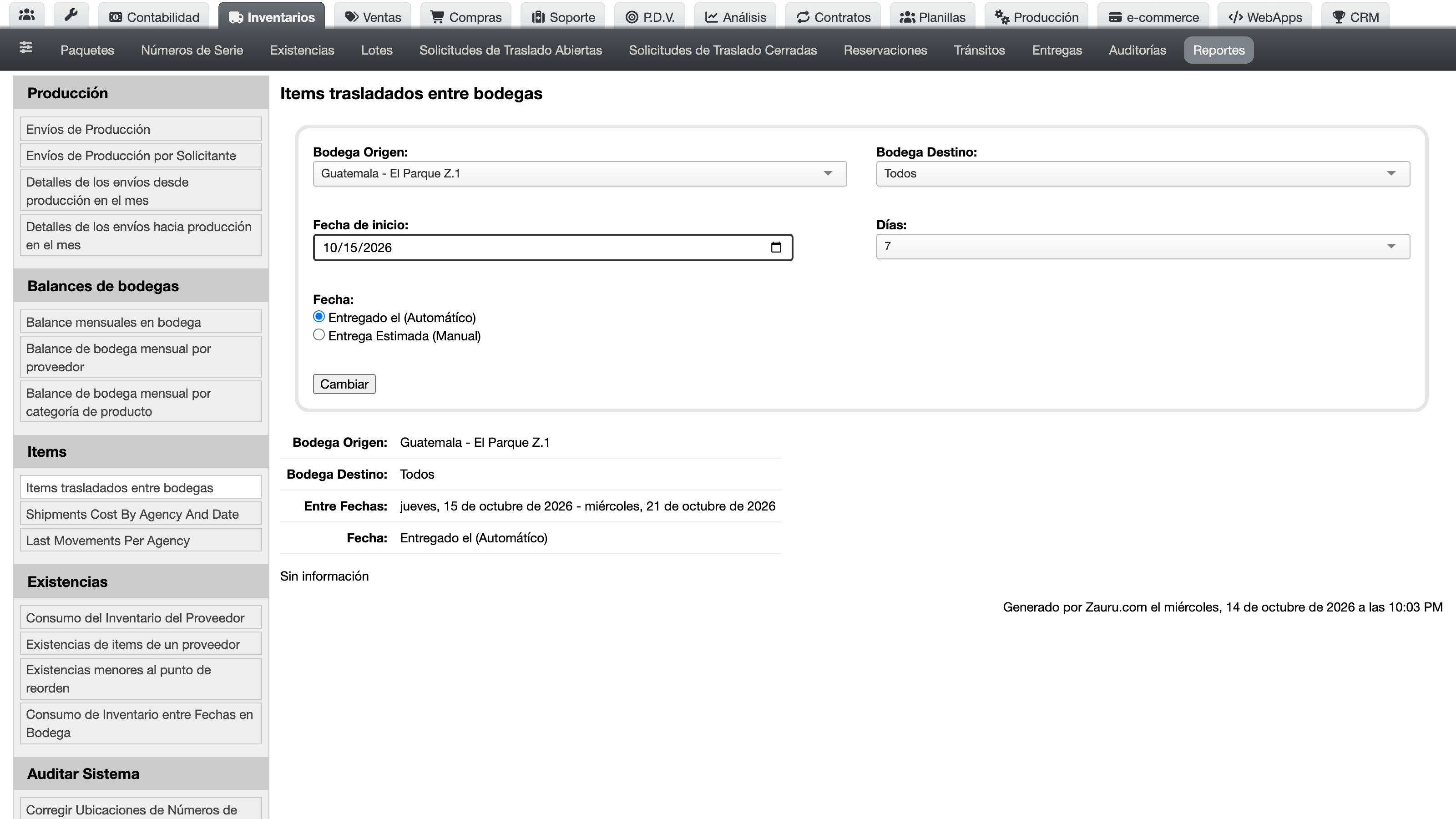Open the Entregas submenu item

click(x=1057, y=50)
